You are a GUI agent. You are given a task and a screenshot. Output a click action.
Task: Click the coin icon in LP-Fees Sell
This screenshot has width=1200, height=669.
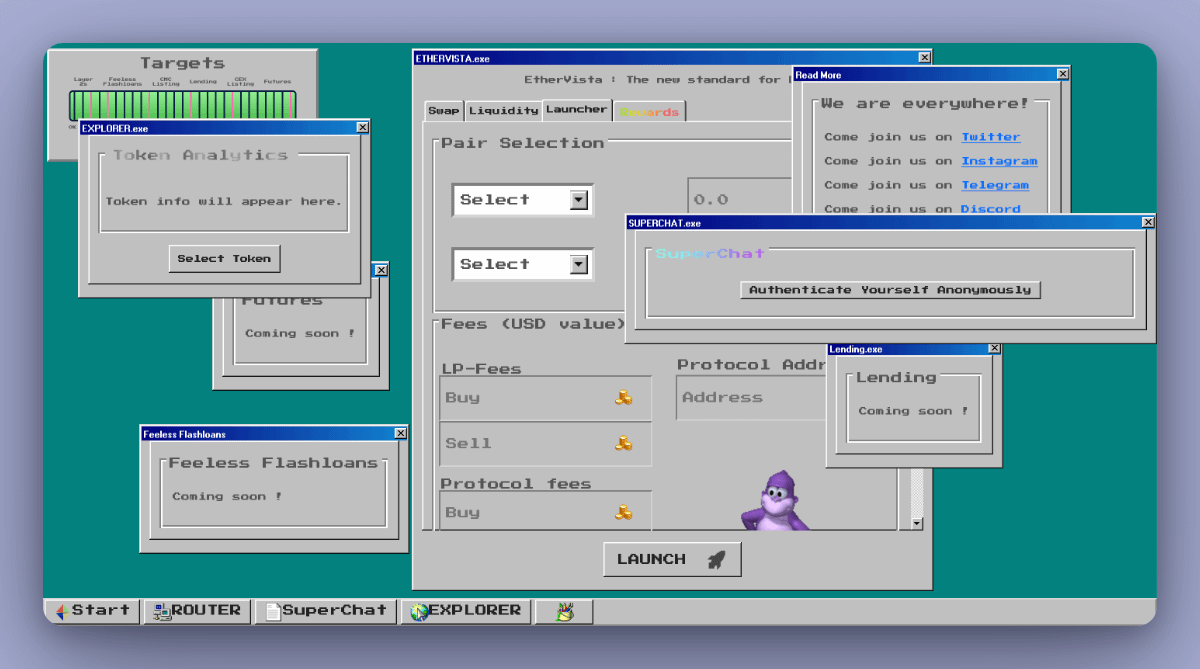pyautogui.click(x=623, y=443)
